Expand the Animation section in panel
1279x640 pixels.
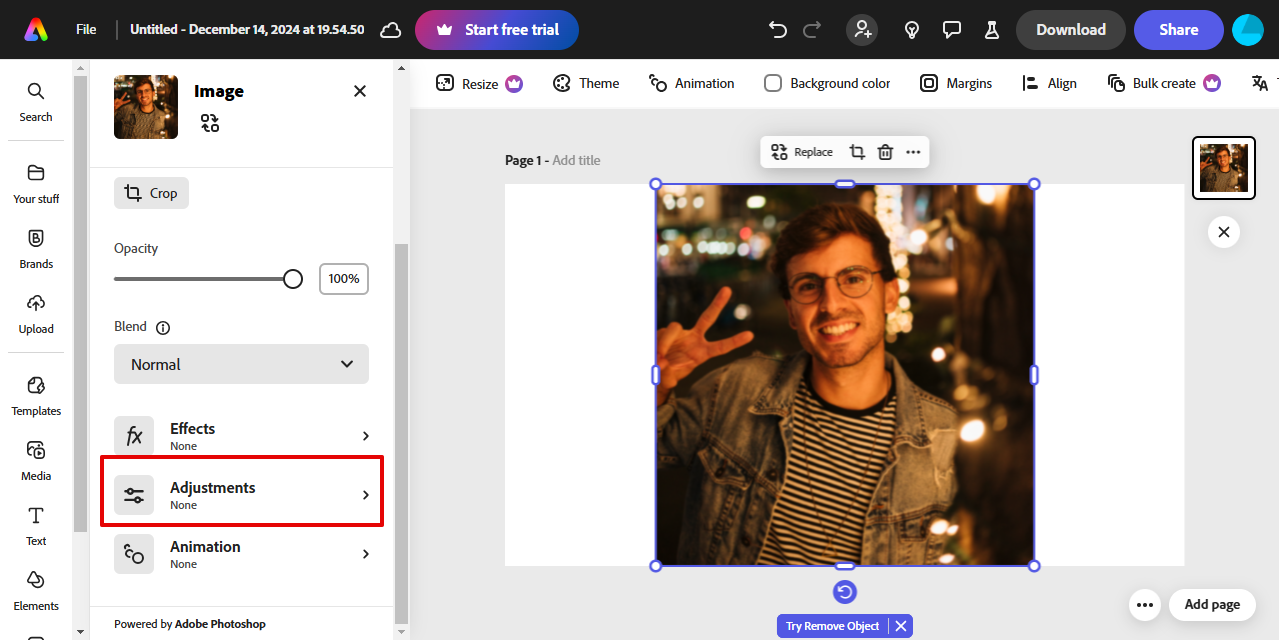[x=241, y=554]
